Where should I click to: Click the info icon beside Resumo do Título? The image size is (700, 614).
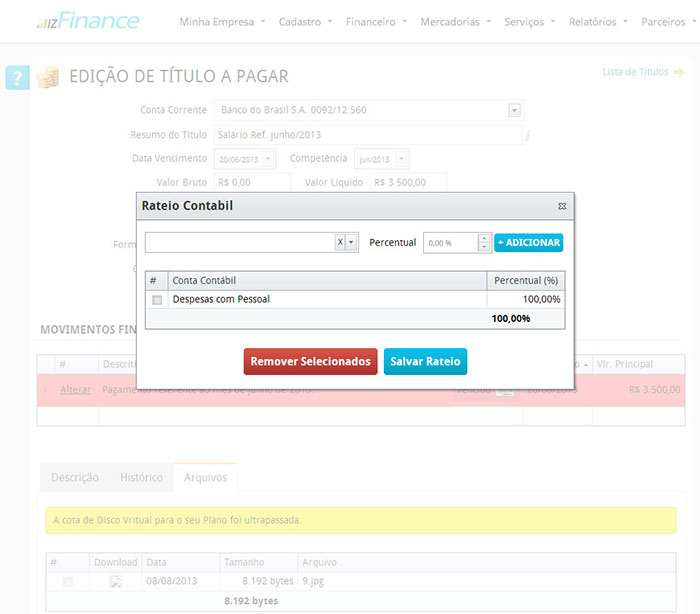[x=528, y=135]
